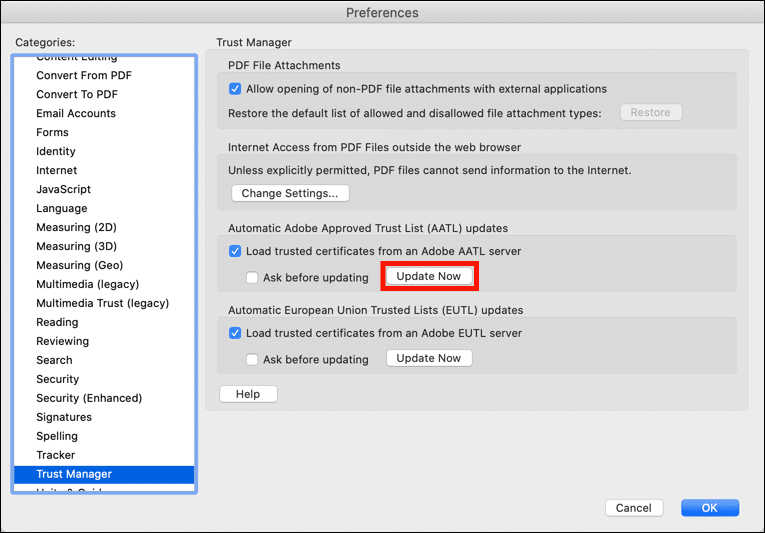Select the Tracker category

(56, 455)
